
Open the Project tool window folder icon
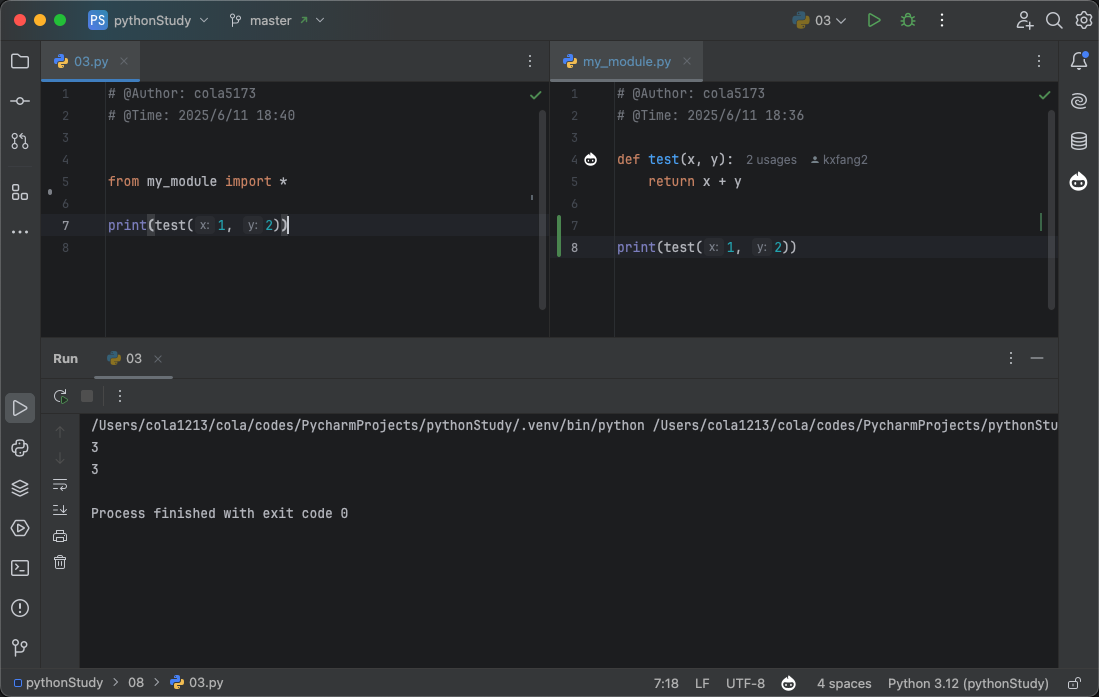pos(20,61)
